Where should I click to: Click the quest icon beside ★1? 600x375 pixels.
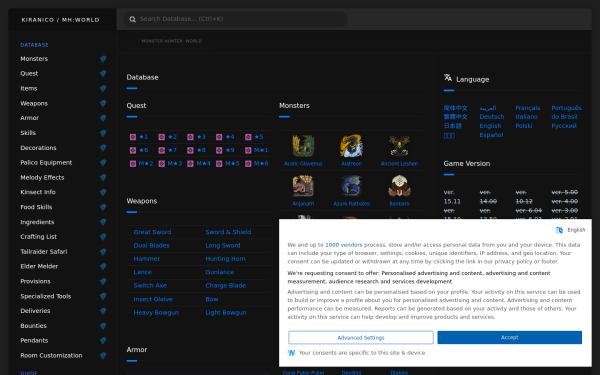pos(133,137)
